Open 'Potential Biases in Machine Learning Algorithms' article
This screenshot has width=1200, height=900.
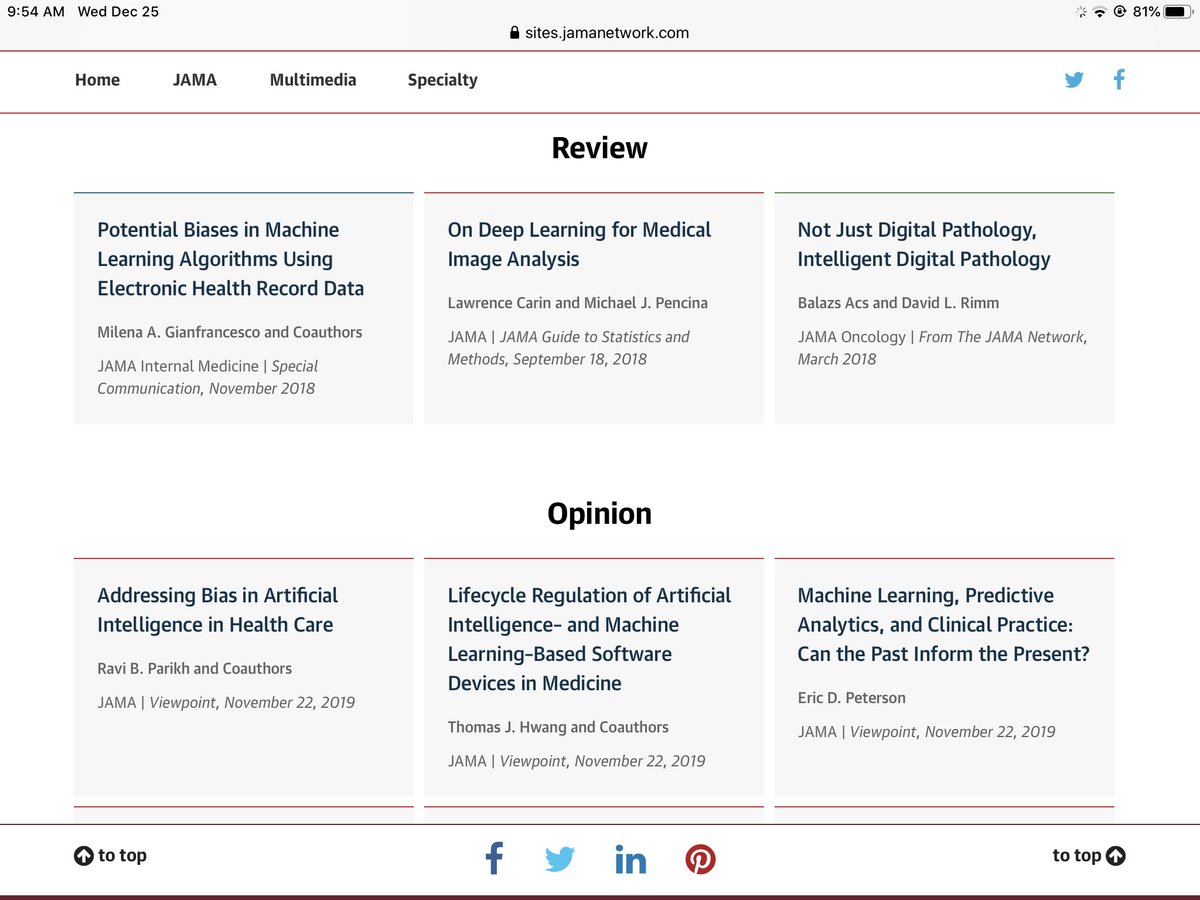pos(231,259)
